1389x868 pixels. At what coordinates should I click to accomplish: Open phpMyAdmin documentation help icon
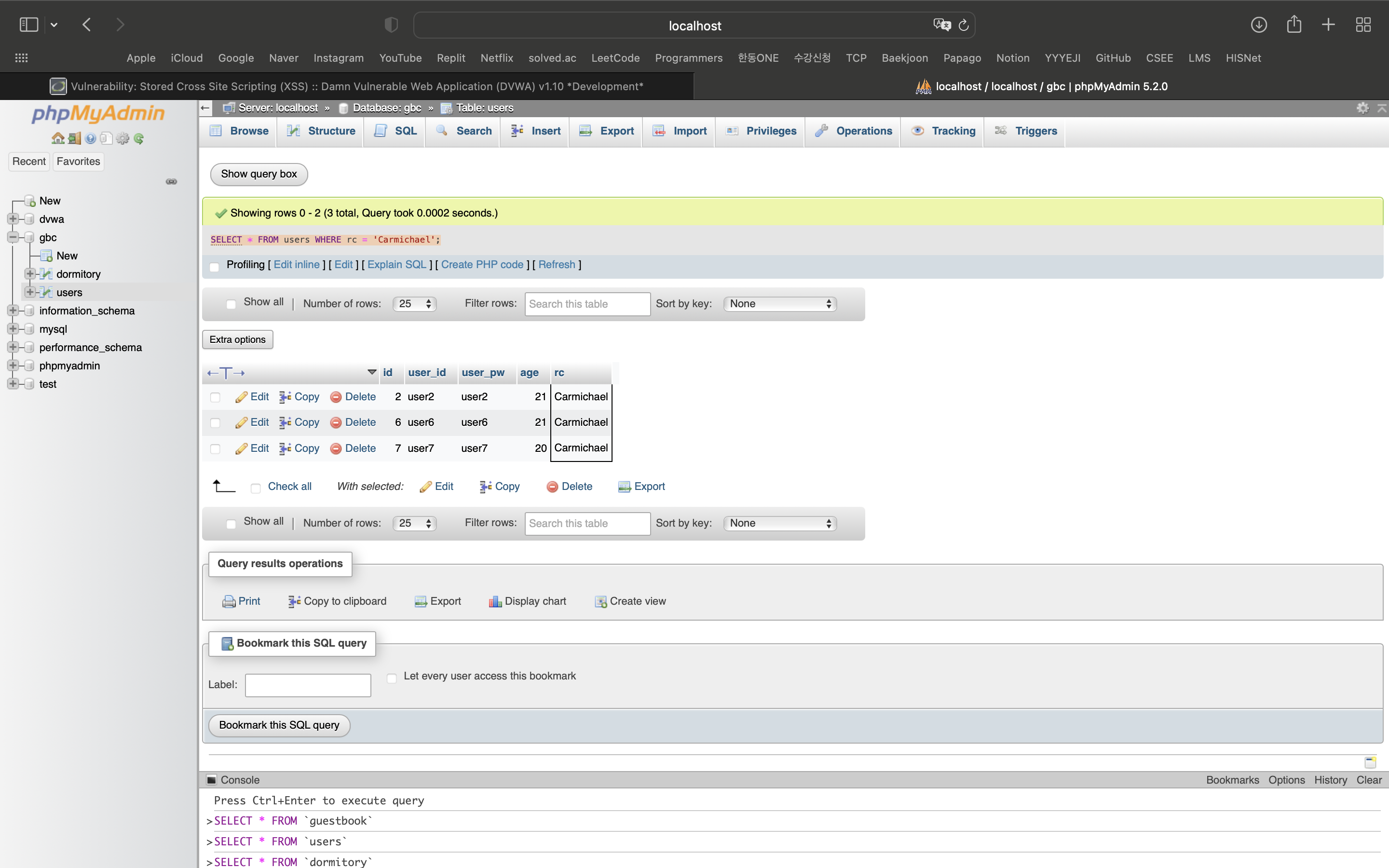click(x=90, y=138)
